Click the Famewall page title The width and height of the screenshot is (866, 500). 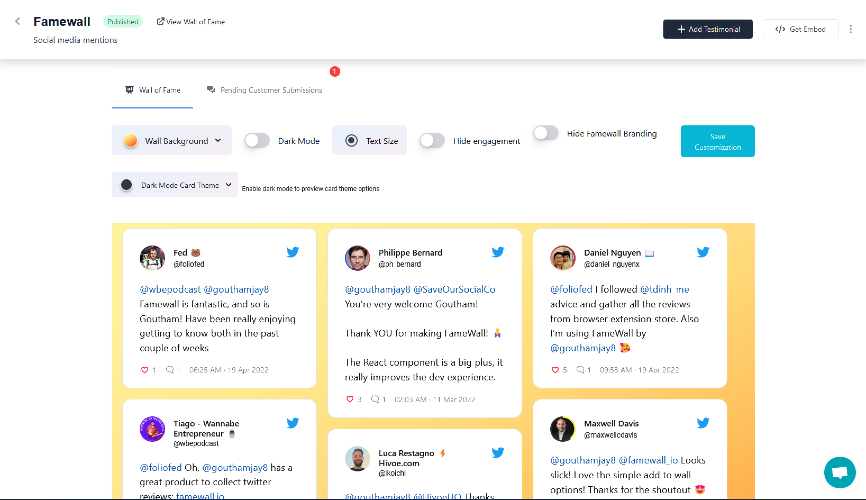pyautogui.click(x=62, y=22)
